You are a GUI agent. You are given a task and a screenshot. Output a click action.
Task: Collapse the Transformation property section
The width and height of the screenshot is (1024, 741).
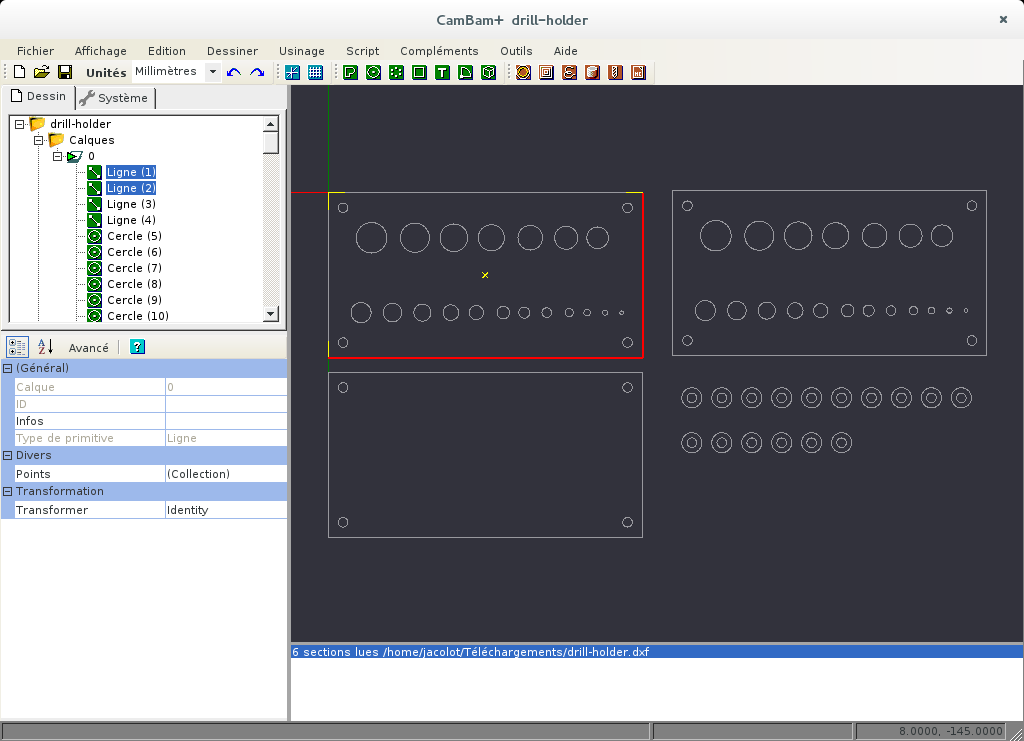pos(8,491)
